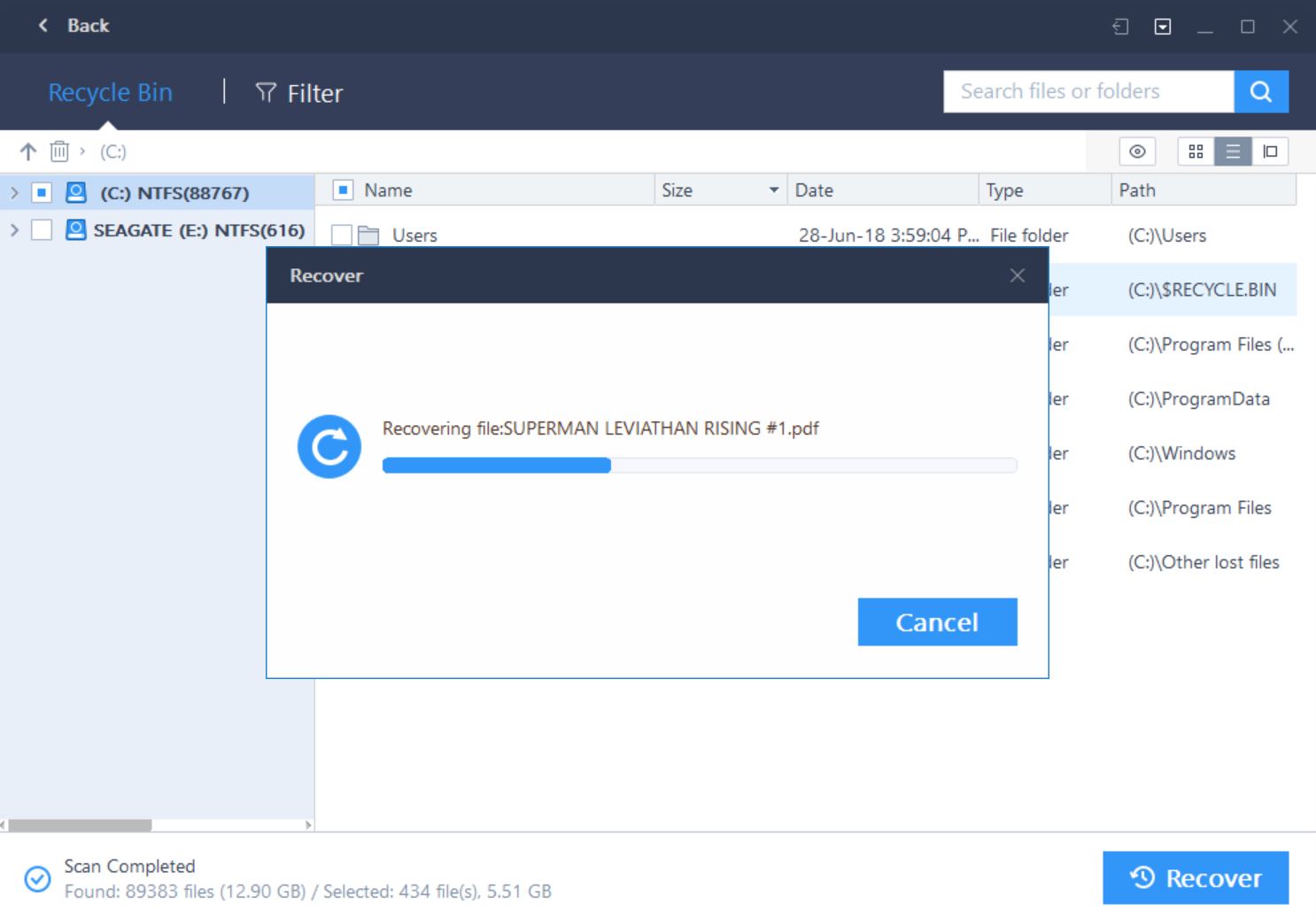
Task: Open the Filter menu
Action: click(299, 93)
